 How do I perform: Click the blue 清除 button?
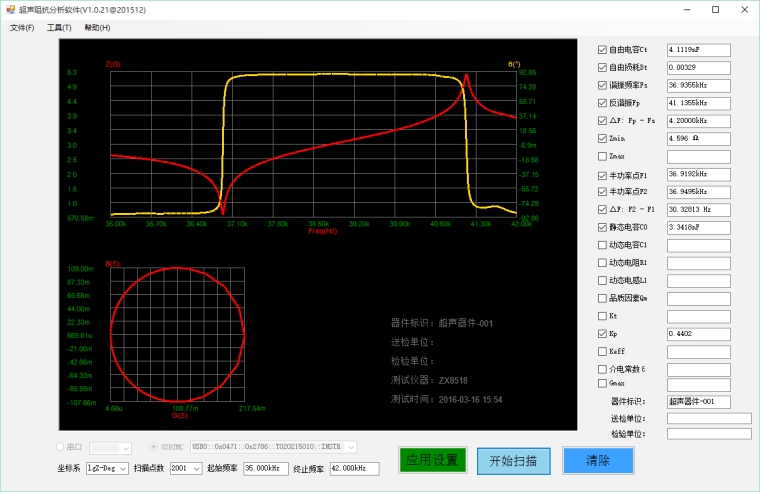[x=598, y=460]
